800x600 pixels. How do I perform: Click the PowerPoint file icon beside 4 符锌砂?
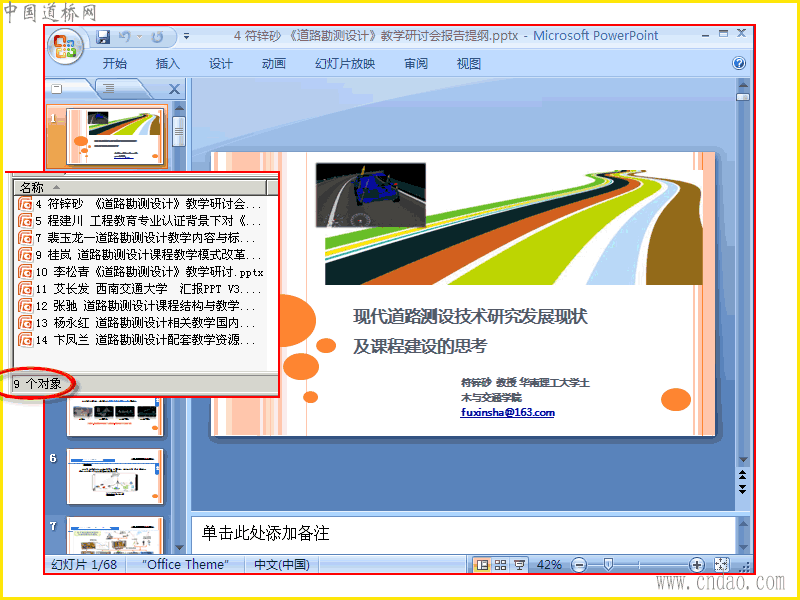(25, 204)
